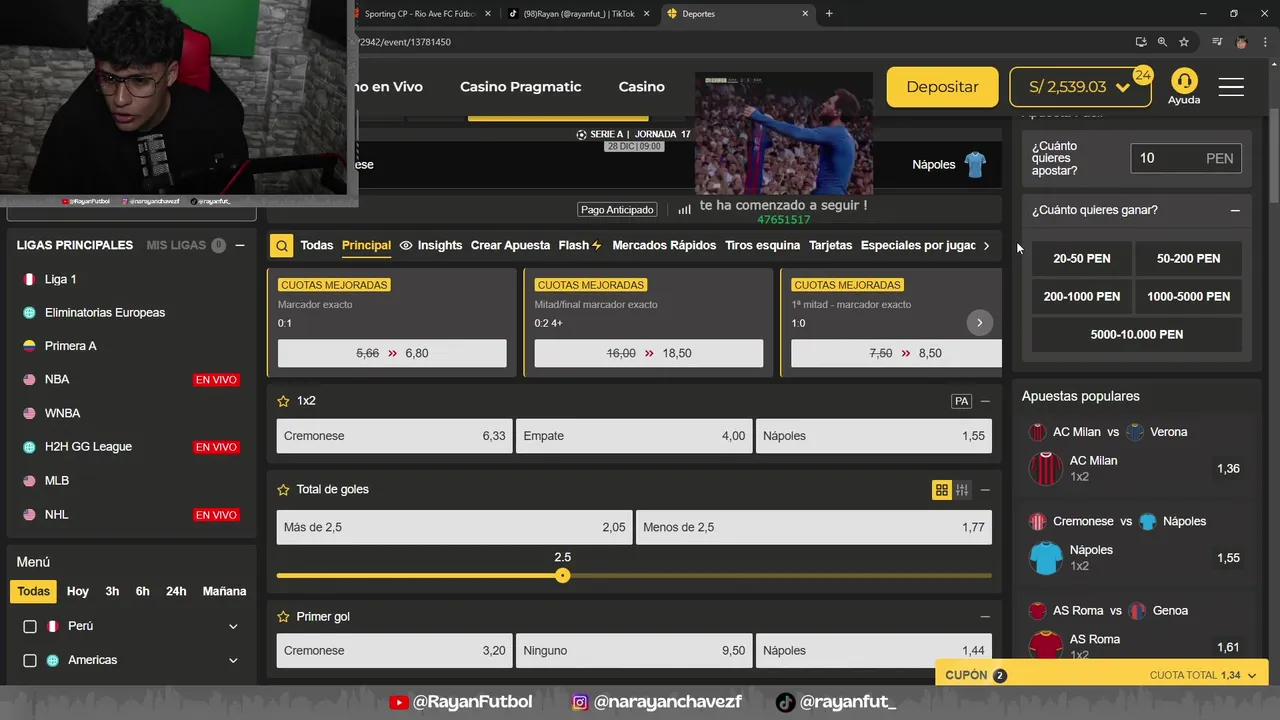The width and height of the screenshot is (1280, 720).
Task: Click the Nápoles team shirt in match header
Action: point(976,165)
